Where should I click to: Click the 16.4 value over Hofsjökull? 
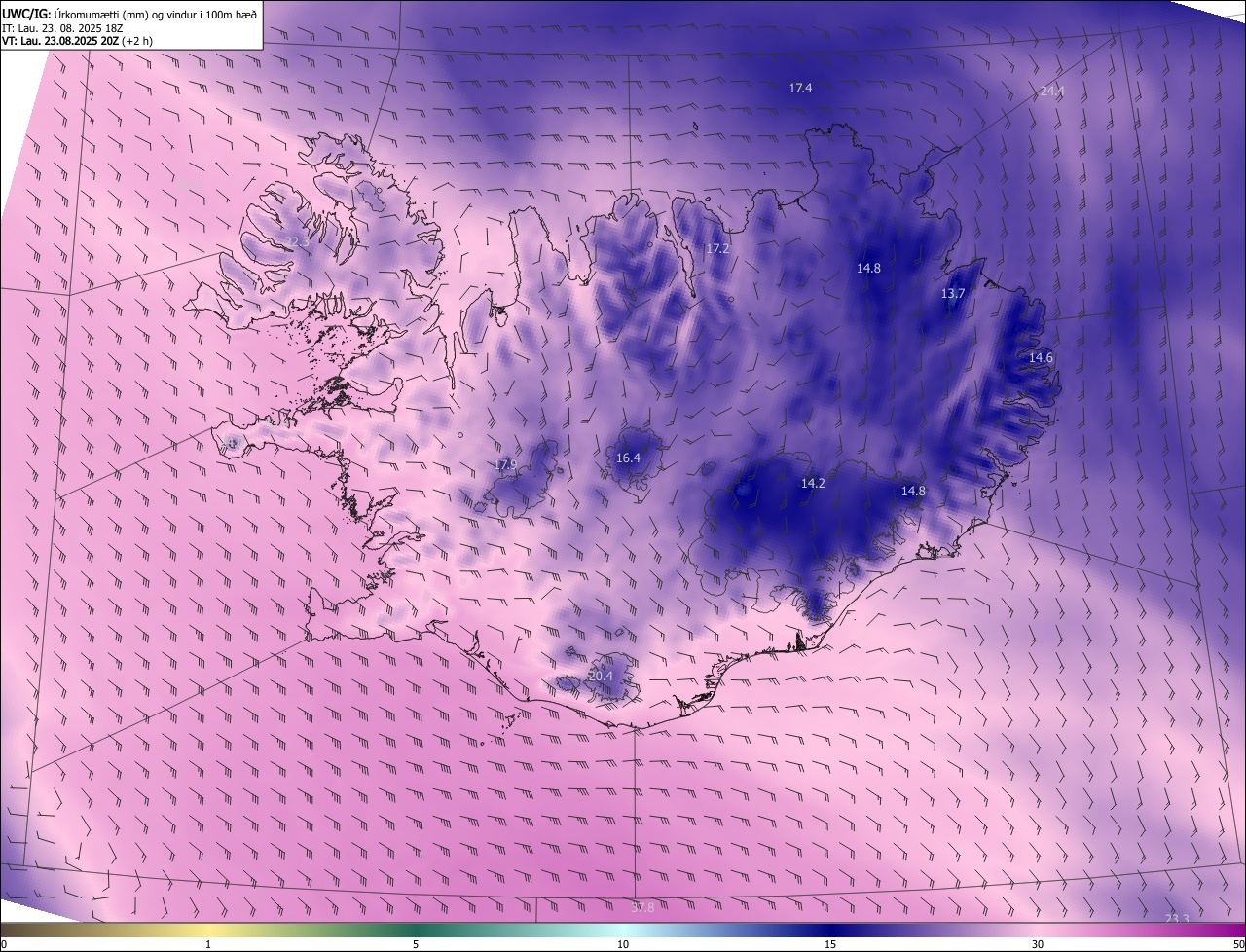[628, 458]
